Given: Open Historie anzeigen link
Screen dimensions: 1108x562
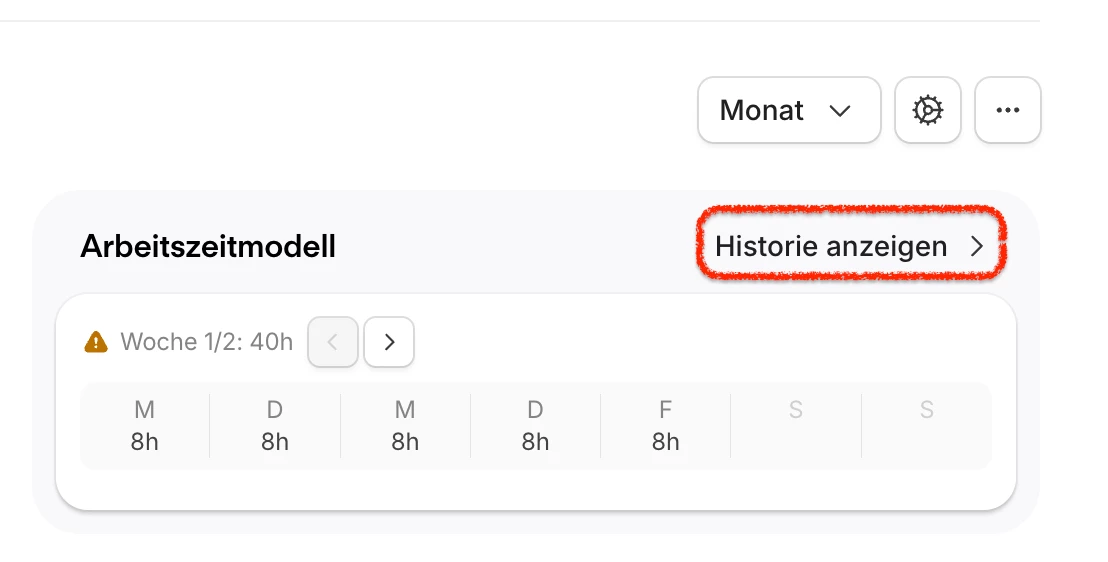Looking at the screenshot, I should pyautogui.click(x=850, y=246).
